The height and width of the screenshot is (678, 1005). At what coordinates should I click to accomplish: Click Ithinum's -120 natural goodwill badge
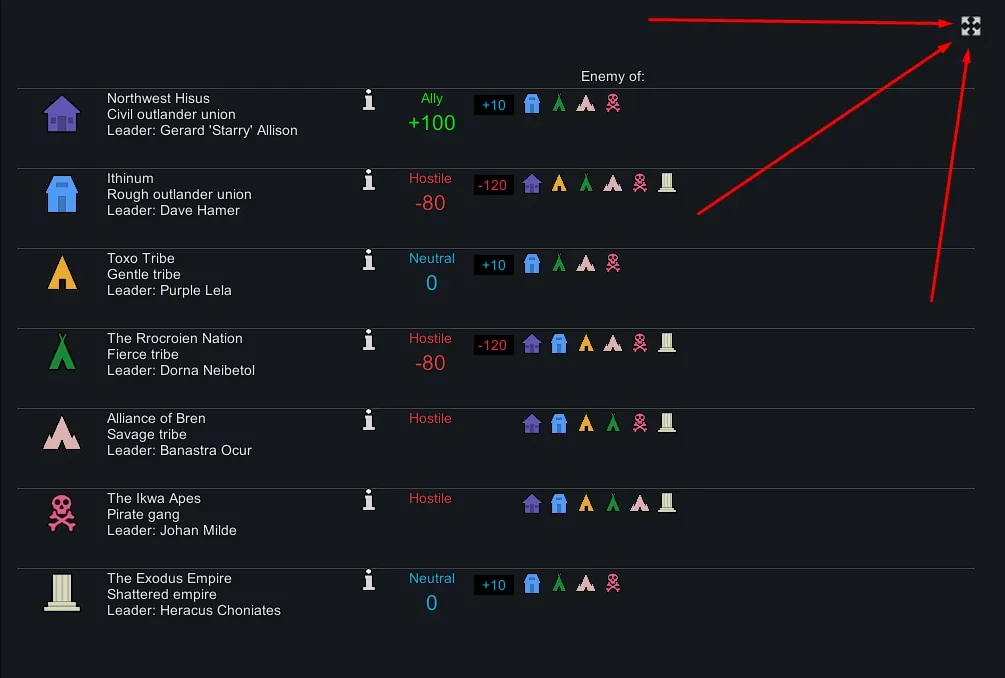coord(493,185)
